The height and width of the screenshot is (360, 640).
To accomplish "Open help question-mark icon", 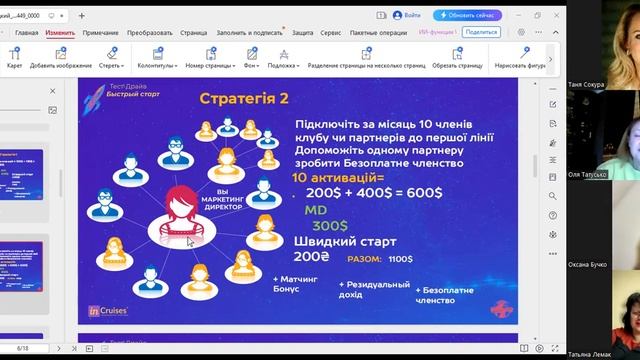I will point(553,215).
